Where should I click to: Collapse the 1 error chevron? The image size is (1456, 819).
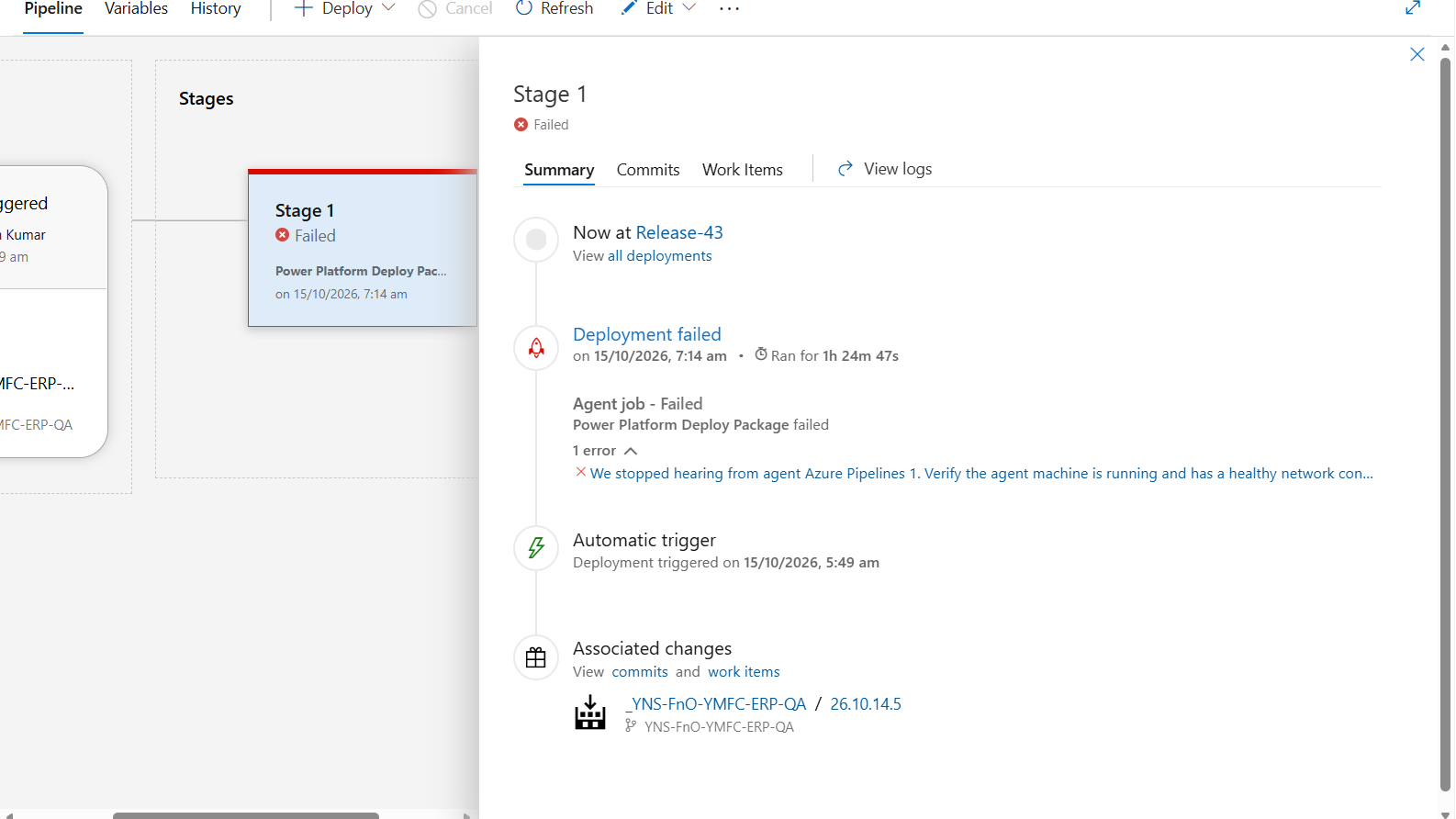click(631, 451)
